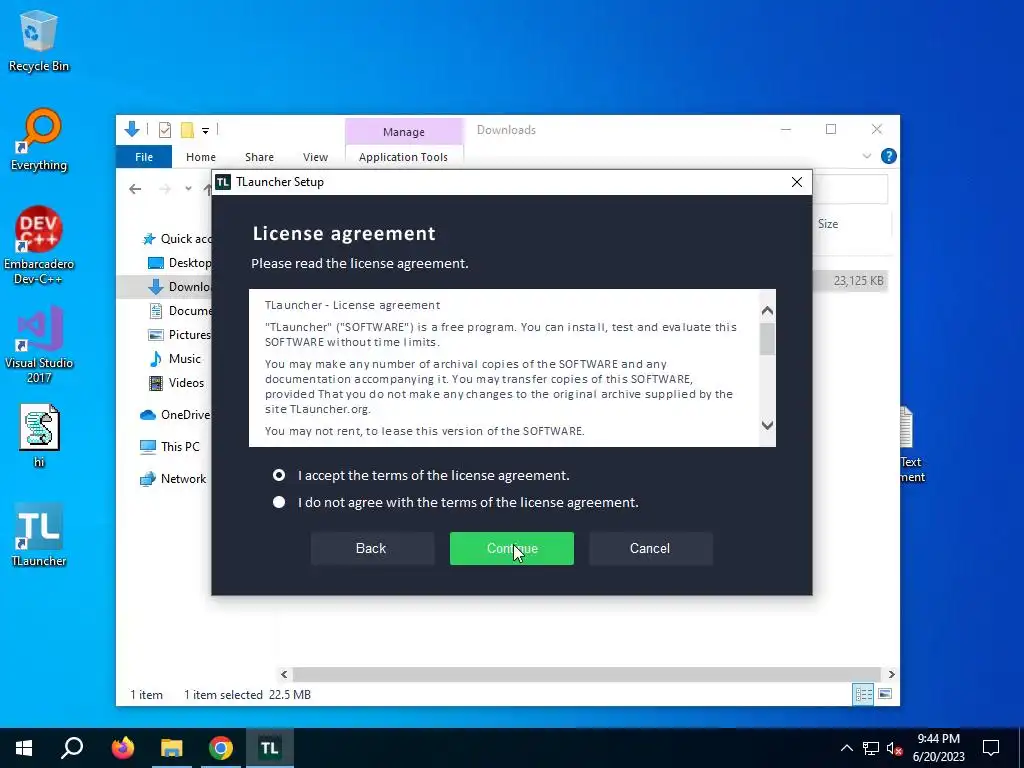Select Pictures in navigation pane
1024x768 pixels.
(179, 335)
